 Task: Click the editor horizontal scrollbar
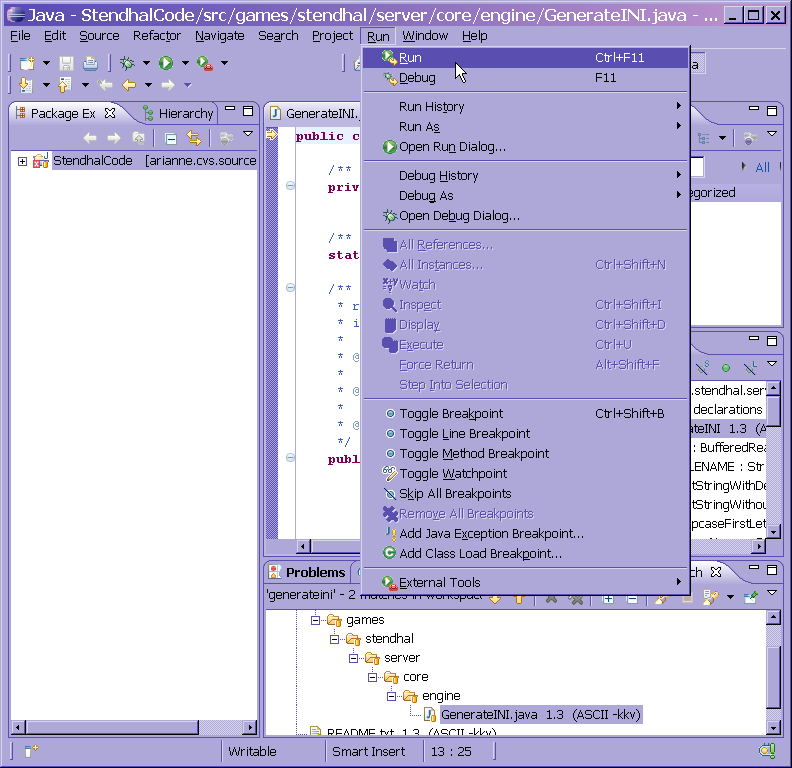pos(500,546)
